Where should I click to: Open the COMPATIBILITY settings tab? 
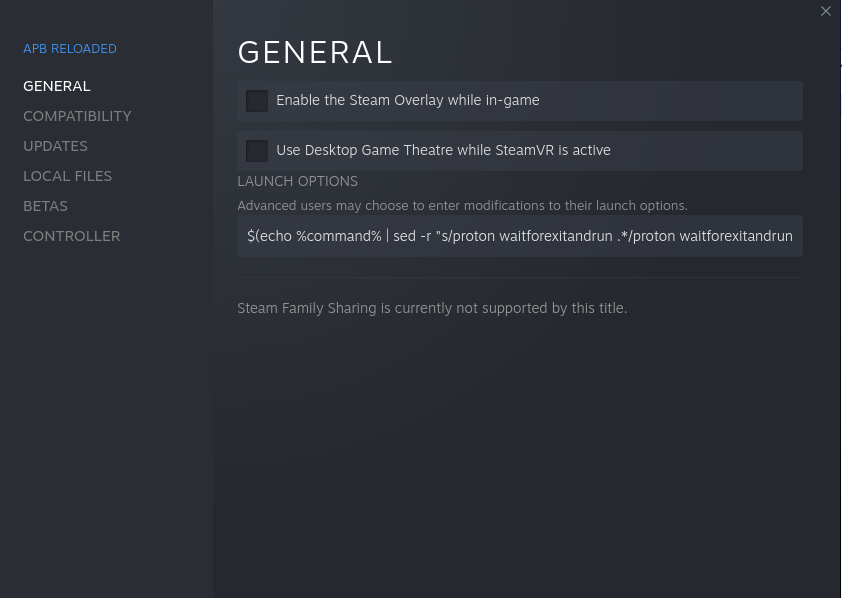(x=77, y=116)
